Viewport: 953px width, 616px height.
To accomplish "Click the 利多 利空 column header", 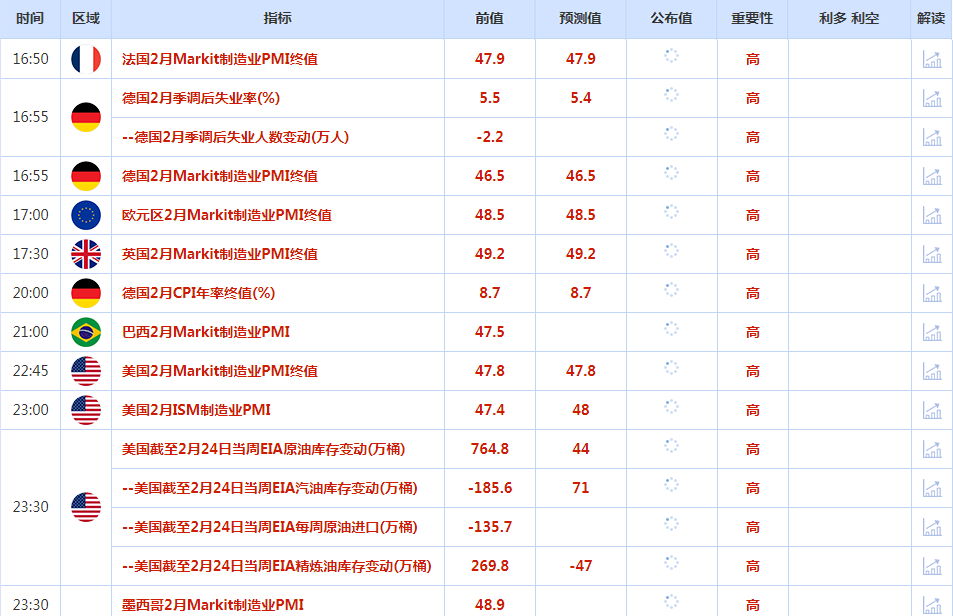I will [x=849, y=18].
